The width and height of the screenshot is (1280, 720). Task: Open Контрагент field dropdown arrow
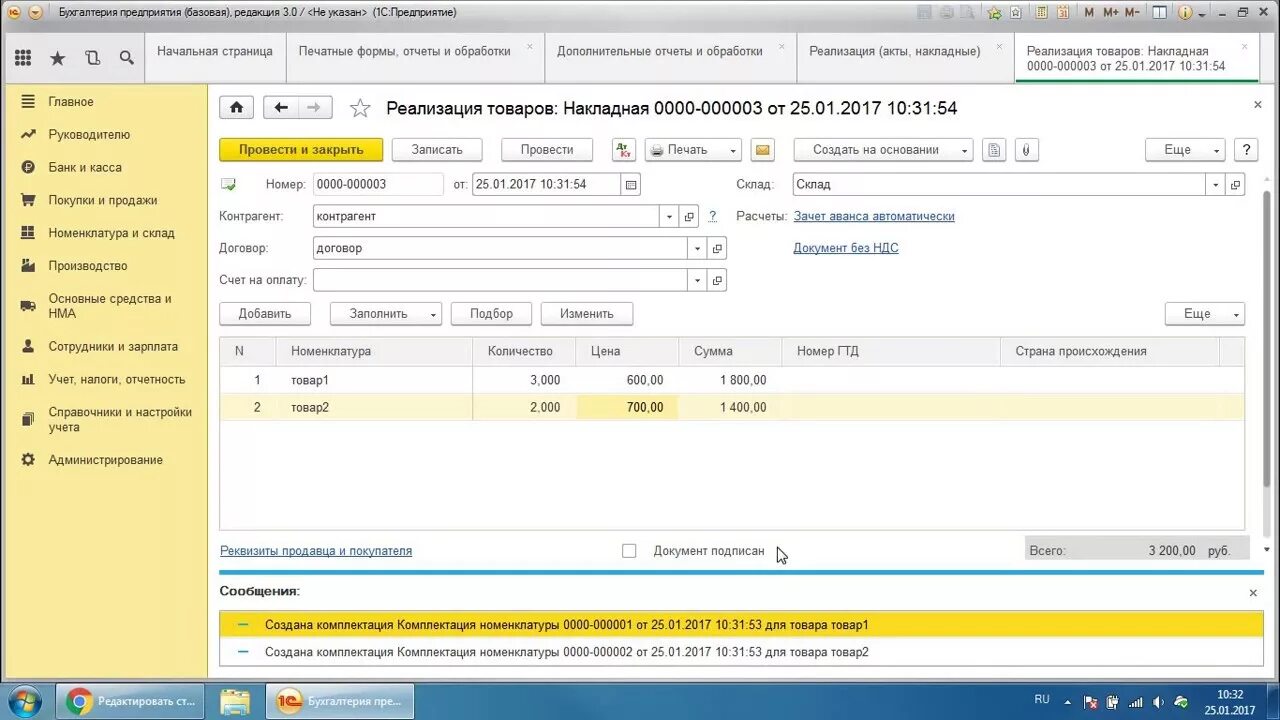click(669, 216)
